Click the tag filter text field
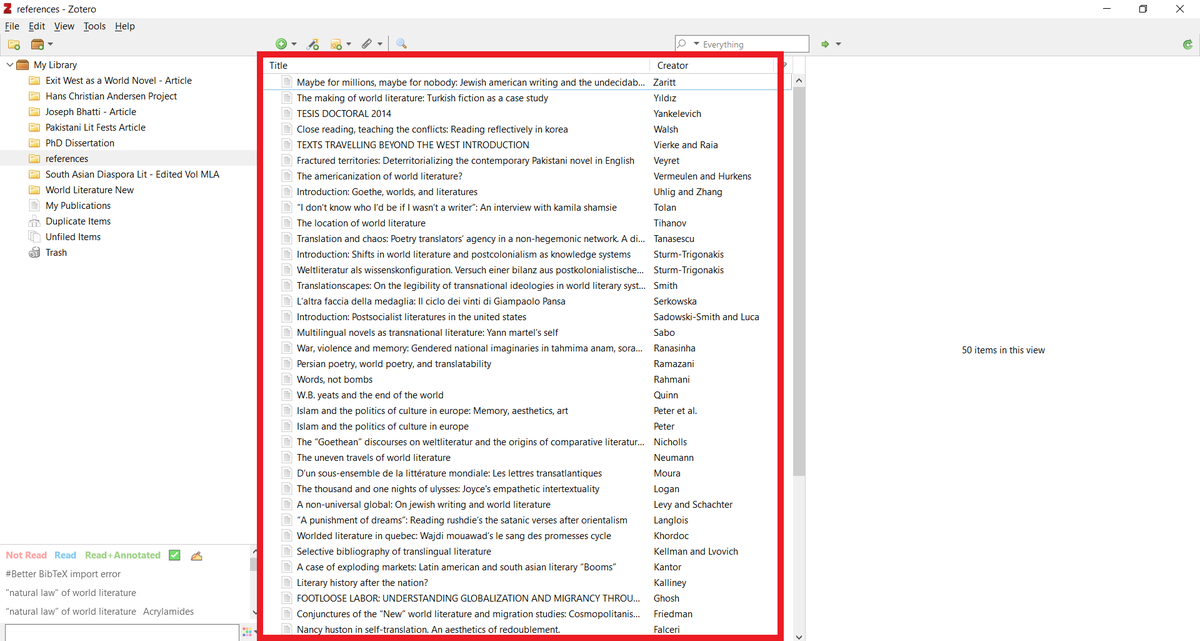1200x641 pixels. pos(120,632)
